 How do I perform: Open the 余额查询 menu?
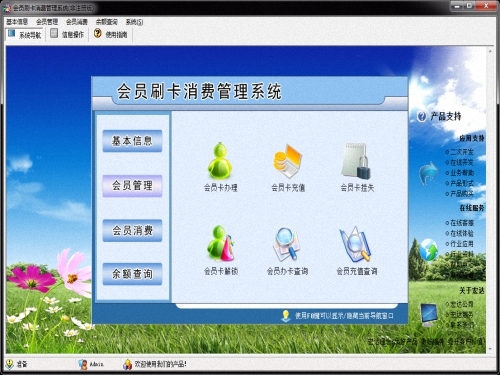click(107, 22)
